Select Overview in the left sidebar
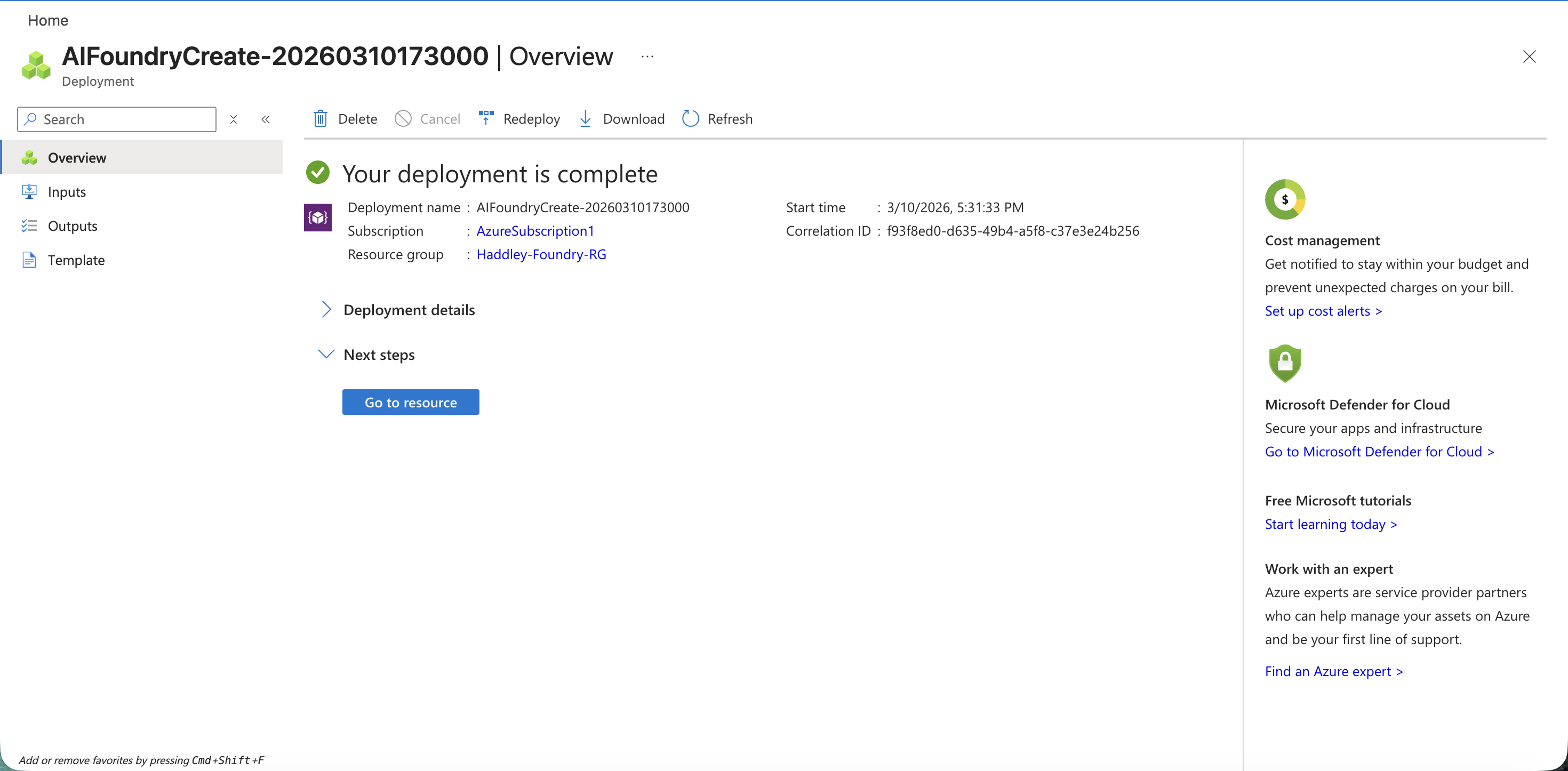This screenshot has height=771, width=1568. 78,157
